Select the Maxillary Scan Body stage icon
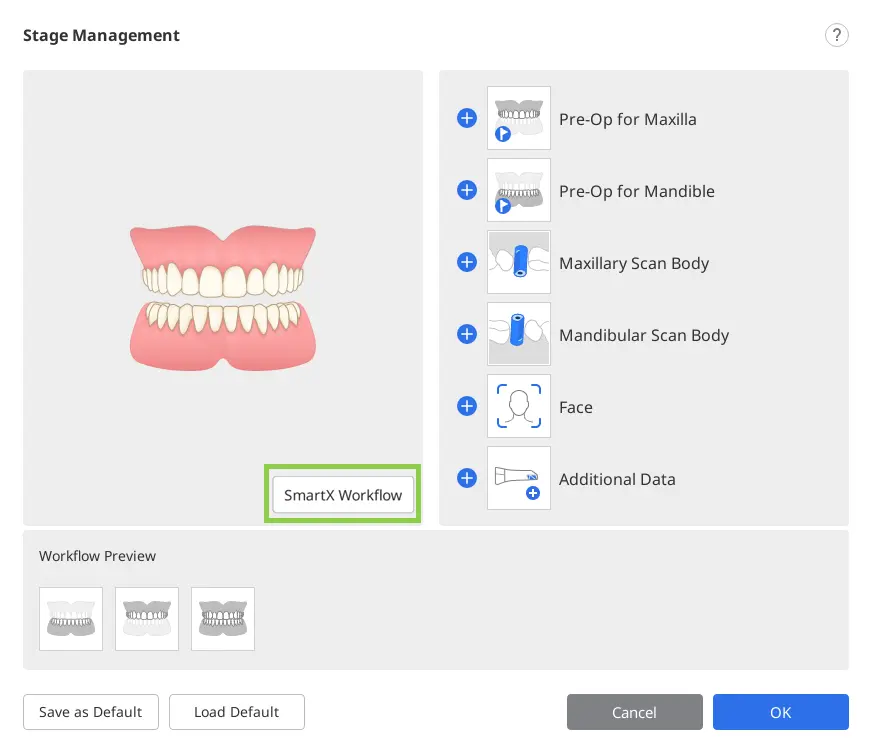Image resolution: width=873 pixels, height=754 pixels. click(x=518, y=262)
